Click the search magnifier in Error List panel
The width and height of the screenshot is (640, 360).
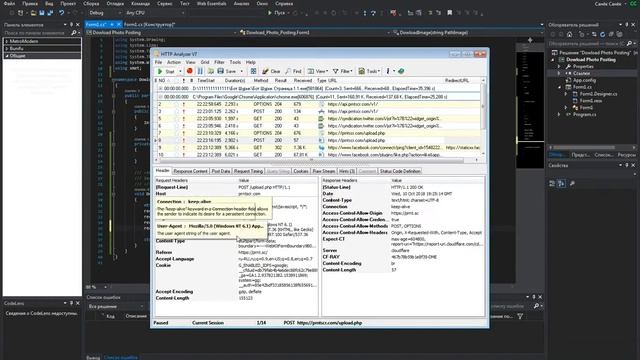[536, 306]
